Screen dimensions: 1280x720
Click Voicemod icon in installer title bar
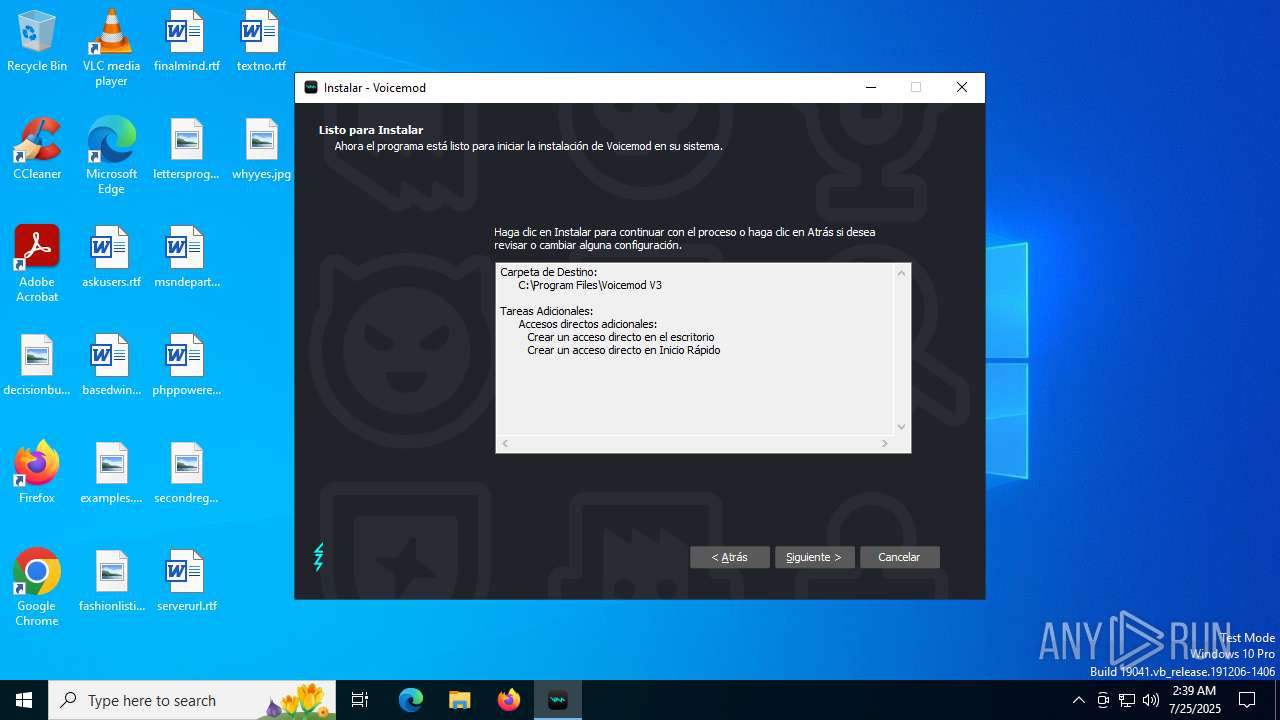point(311,88)
